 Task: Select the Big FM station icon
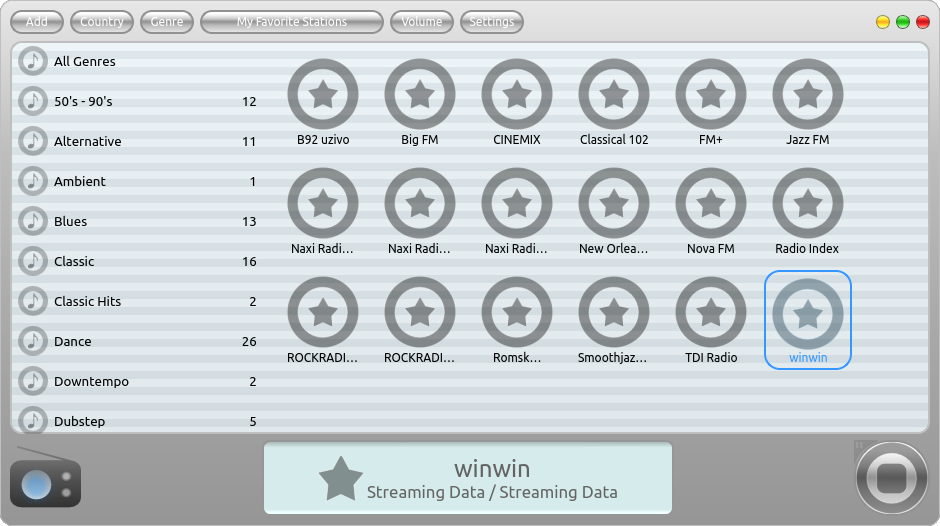pos(420,94)
